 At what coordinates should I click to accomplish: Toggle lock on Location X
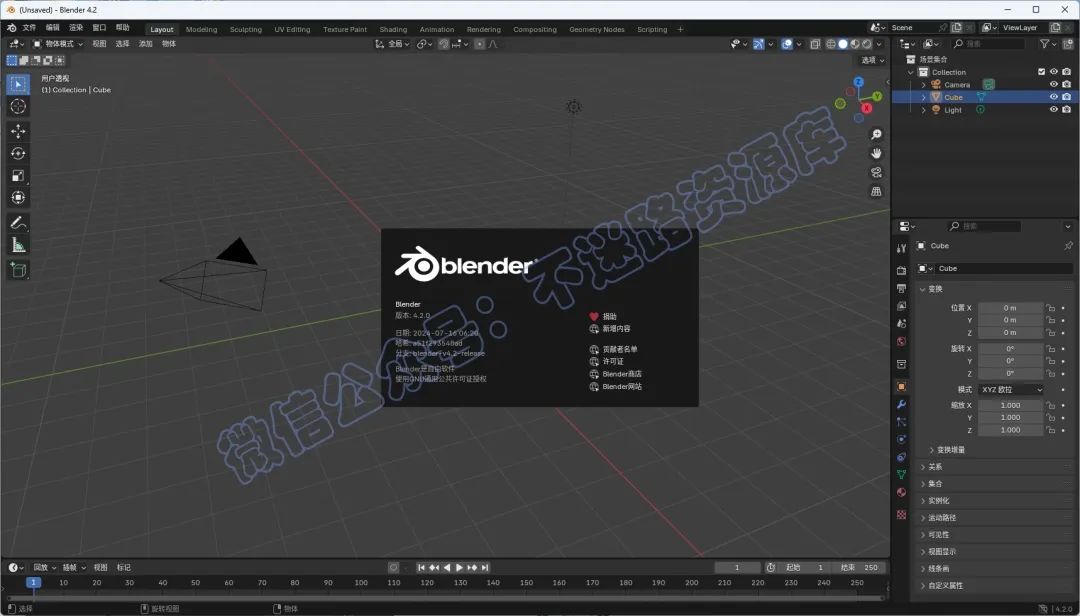pyautogui.click(x=1050, y=308)
